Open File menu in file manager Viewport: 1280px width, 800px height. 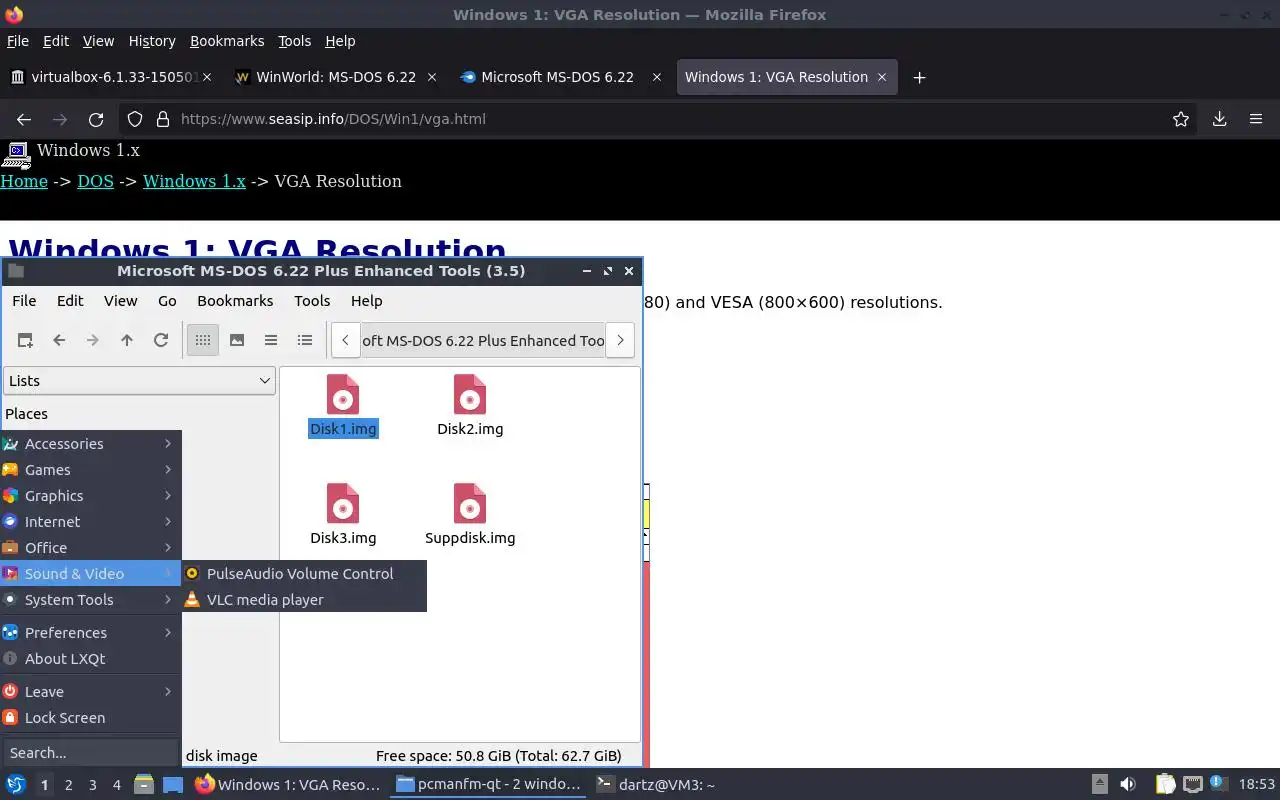pos(24,301)
